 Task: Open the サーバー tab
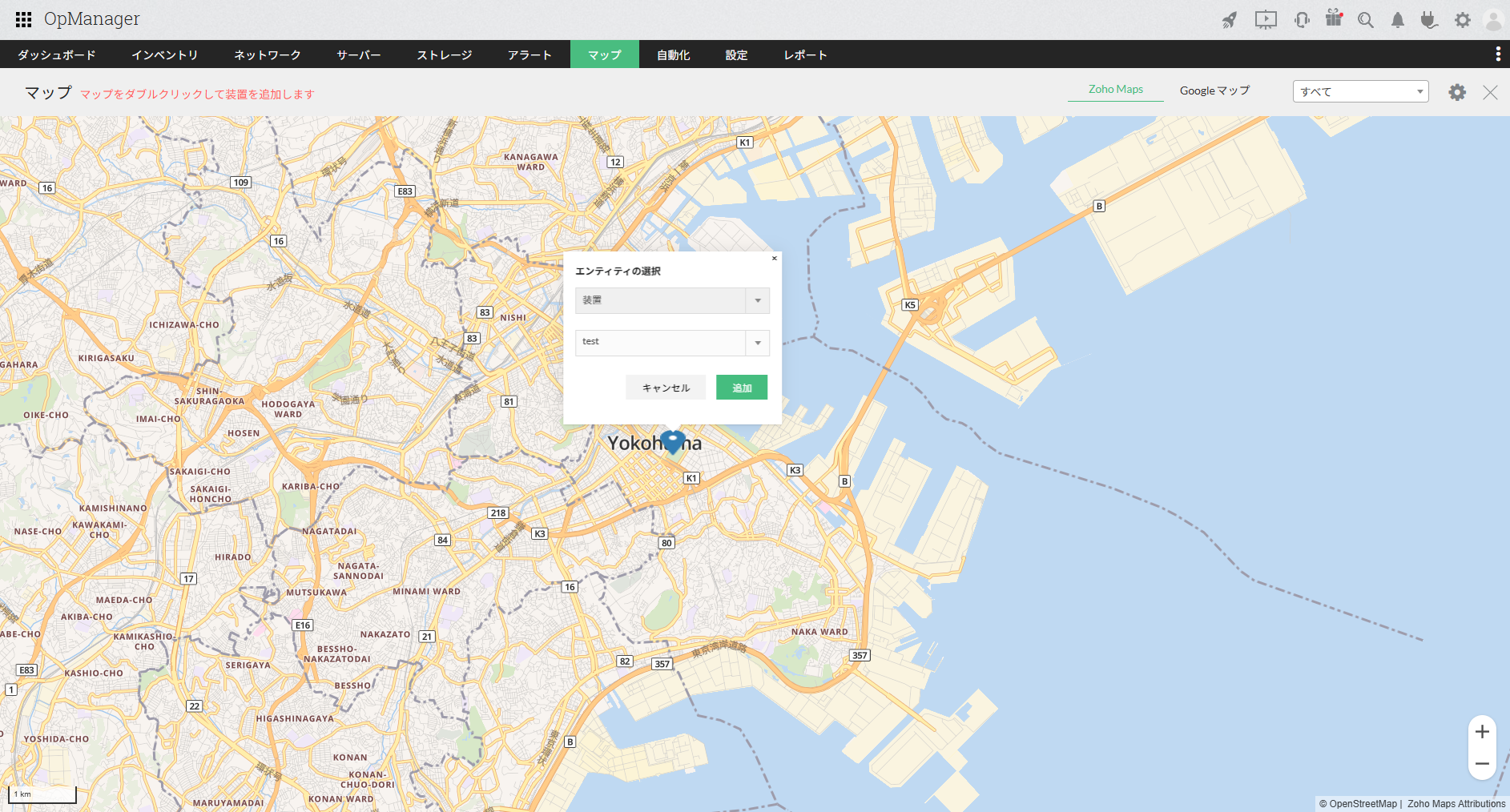coord(359,54)
